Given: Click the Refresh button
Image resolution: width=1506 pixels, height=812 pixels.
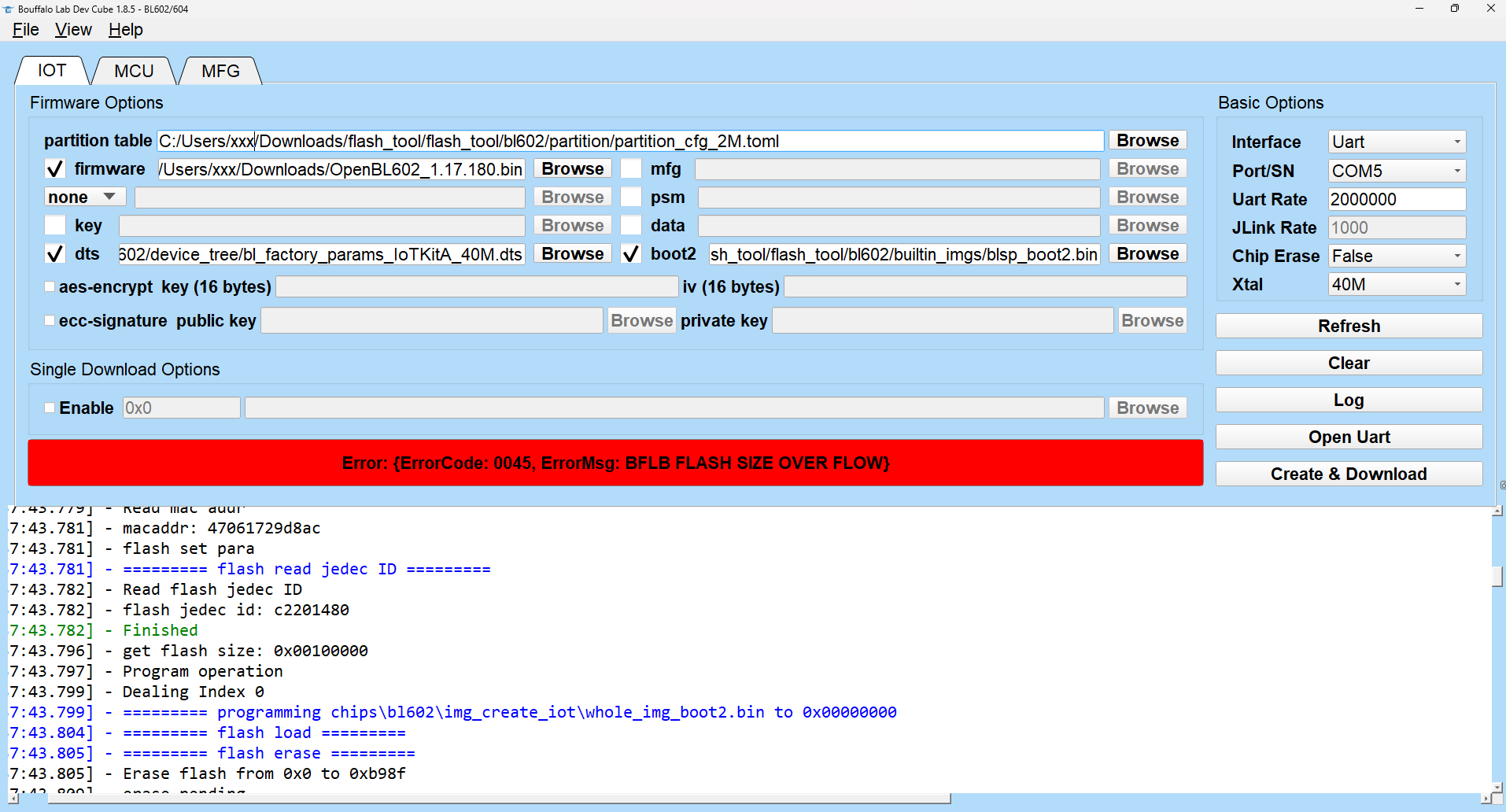Looking at the screenshot, I should 1349,326.
